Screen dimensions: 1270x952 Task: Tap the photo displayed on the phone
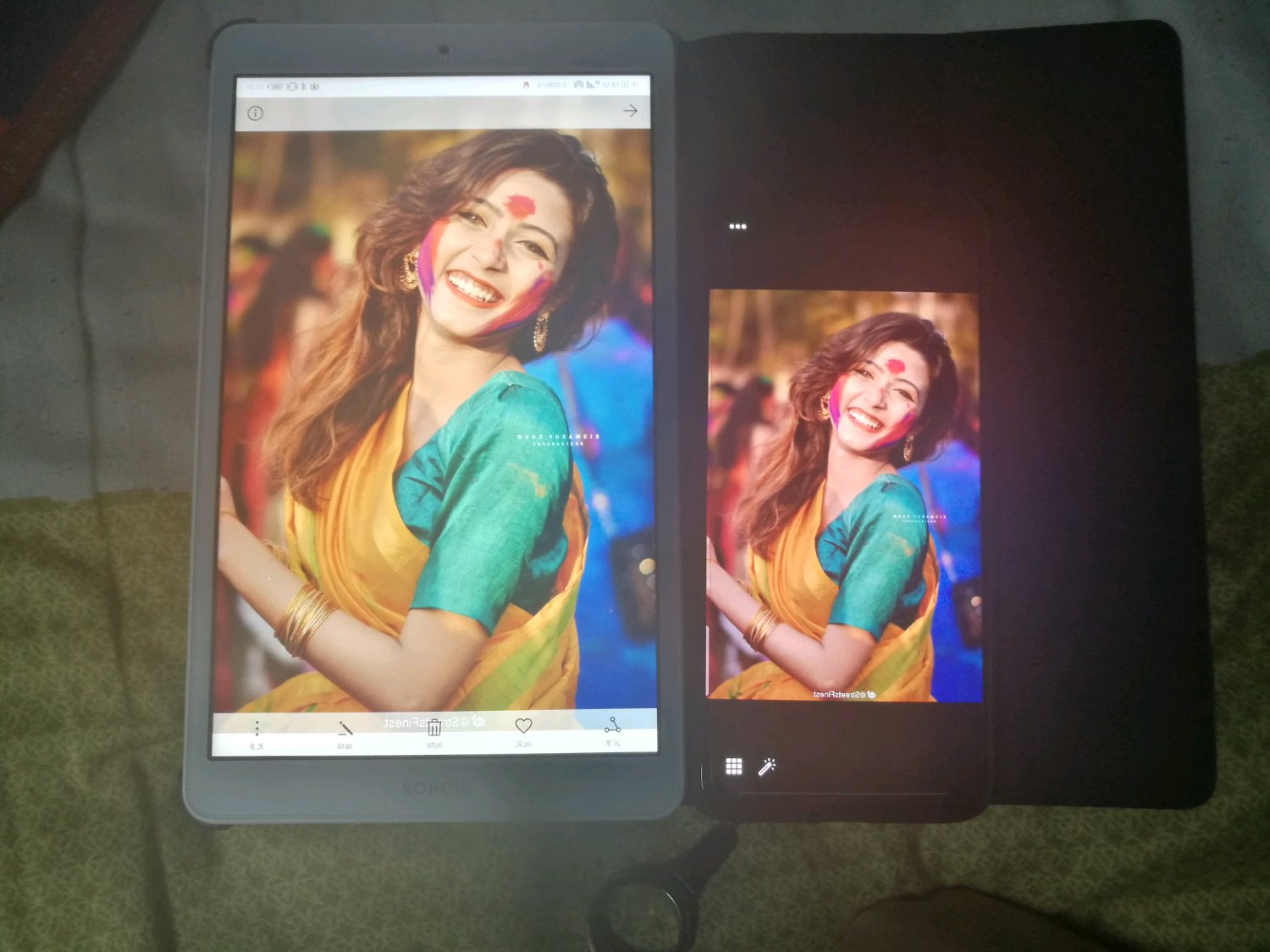point(844,496)
